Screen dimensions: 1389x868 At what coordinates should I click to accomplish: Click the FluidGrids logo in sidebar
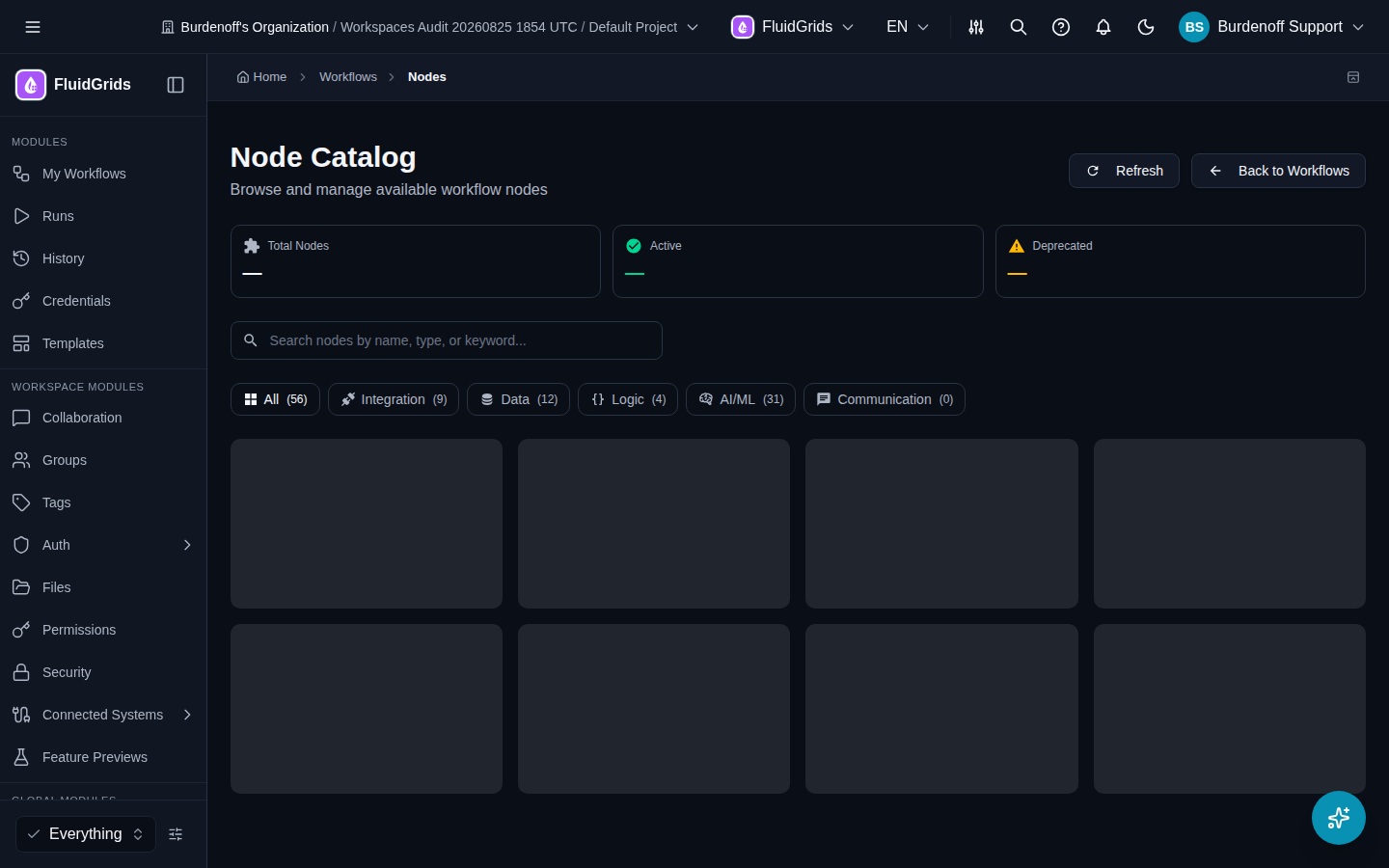[x=31, y=85]
